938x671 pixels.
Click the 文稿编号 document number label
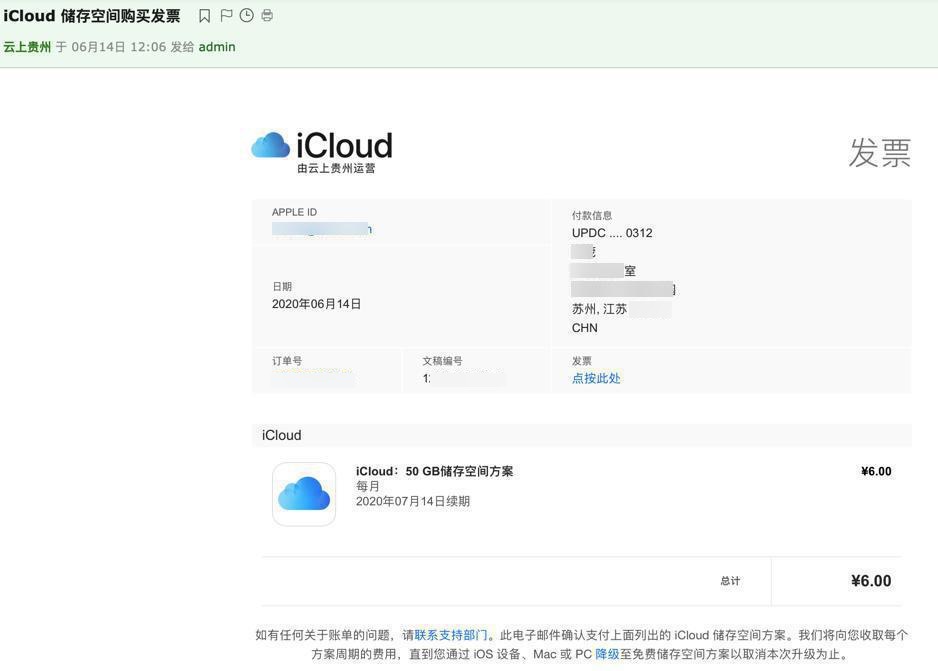coord(442,361)
